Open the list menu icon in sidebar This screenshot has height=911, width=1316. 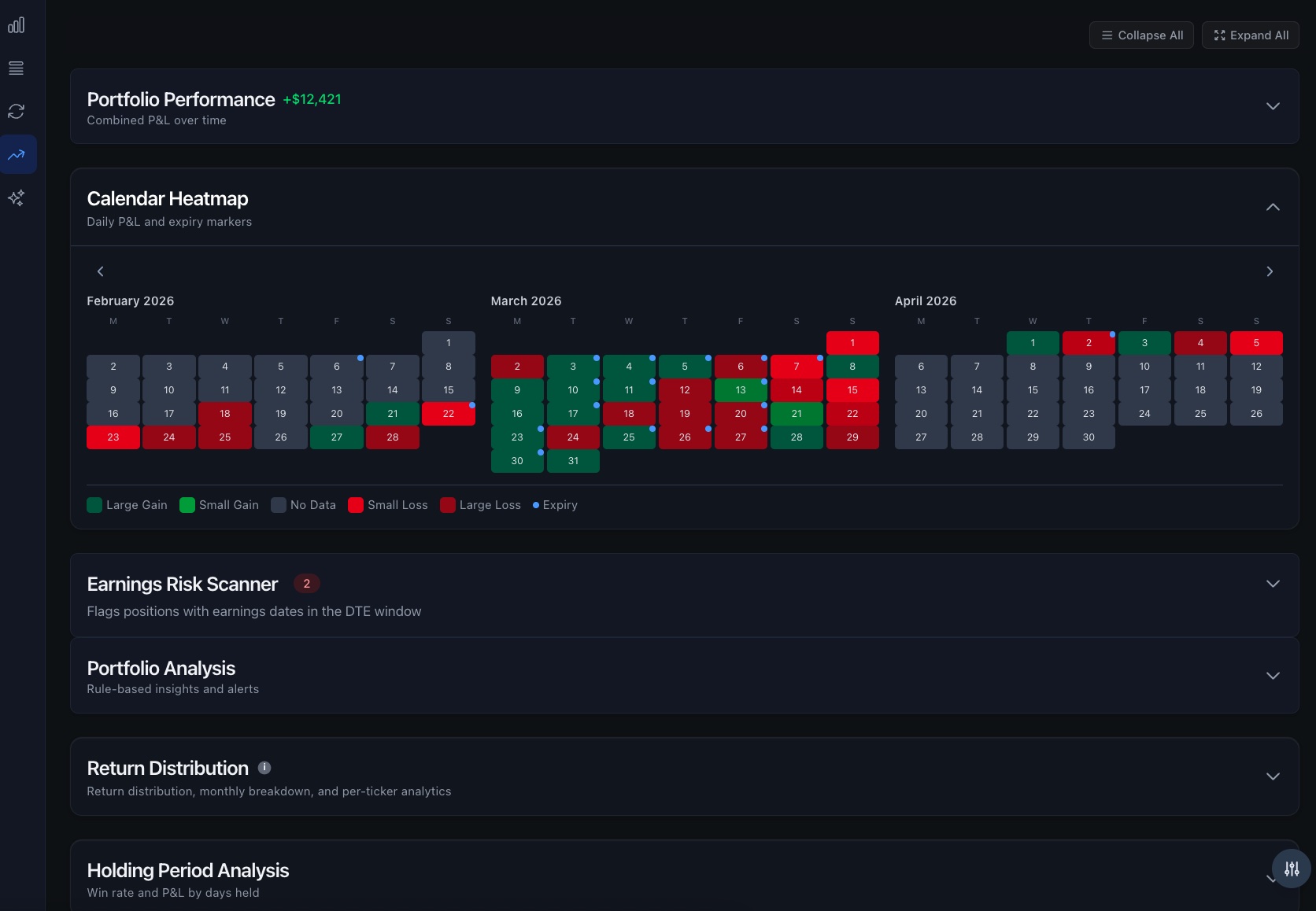(x=17, y=68)
